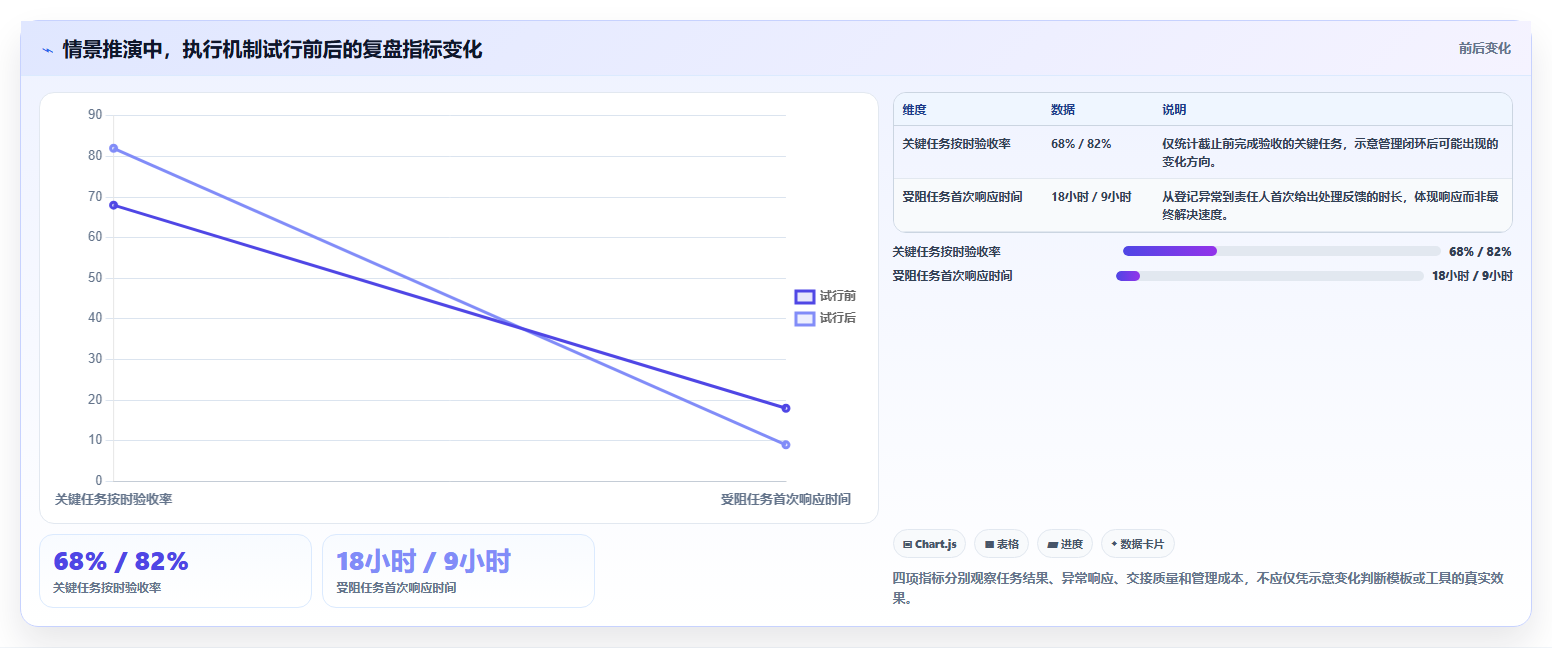Click the description starting 从登记异常到责任人
This screenshot has width=1552, height=648.
tap(1330, 205)
